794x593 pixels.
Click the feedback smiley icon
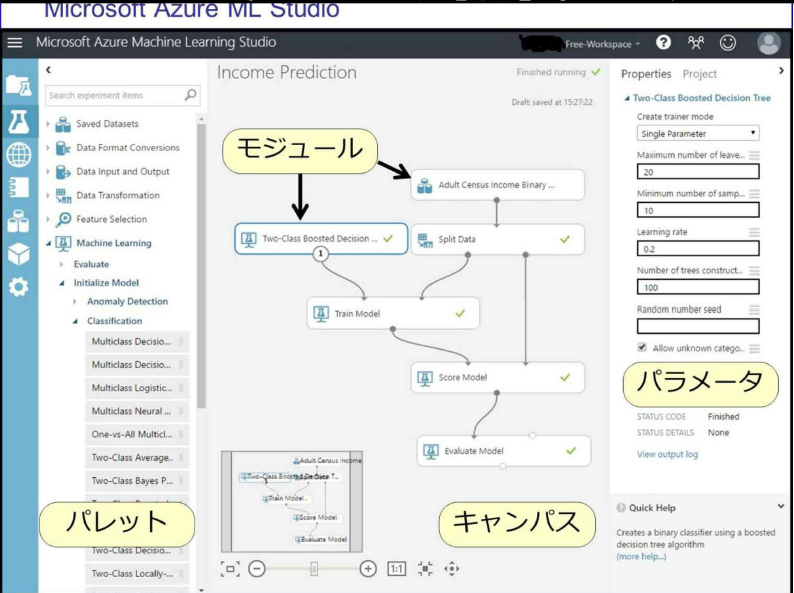coord(728,43)
